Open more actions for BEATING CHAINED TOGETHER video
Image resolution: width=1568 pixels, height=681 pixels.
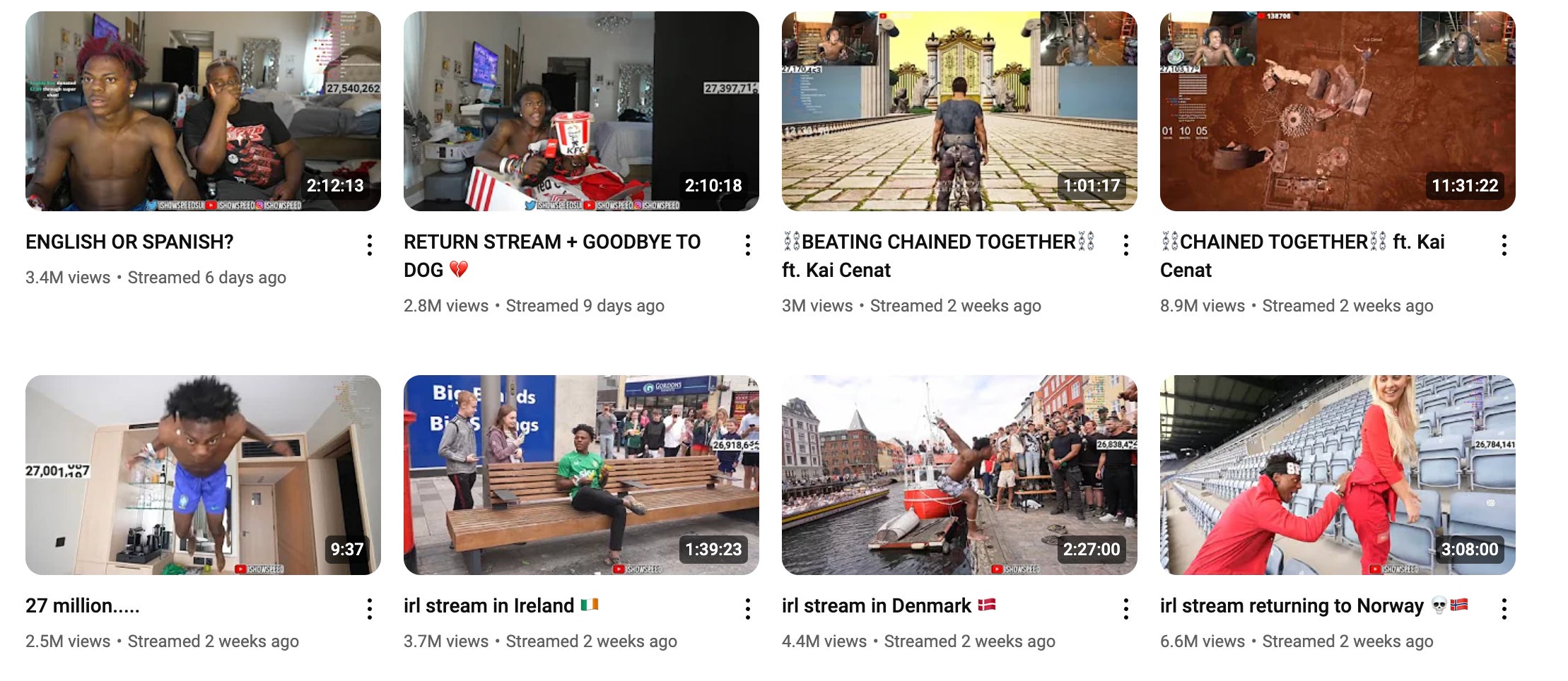[1125, 245]
